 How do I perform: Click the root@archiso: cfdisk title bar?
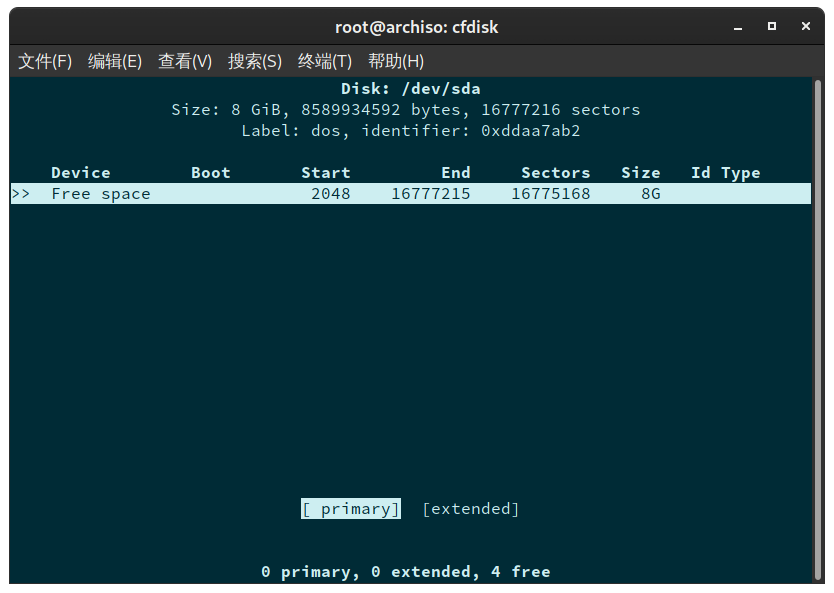[x=416, y=27]
